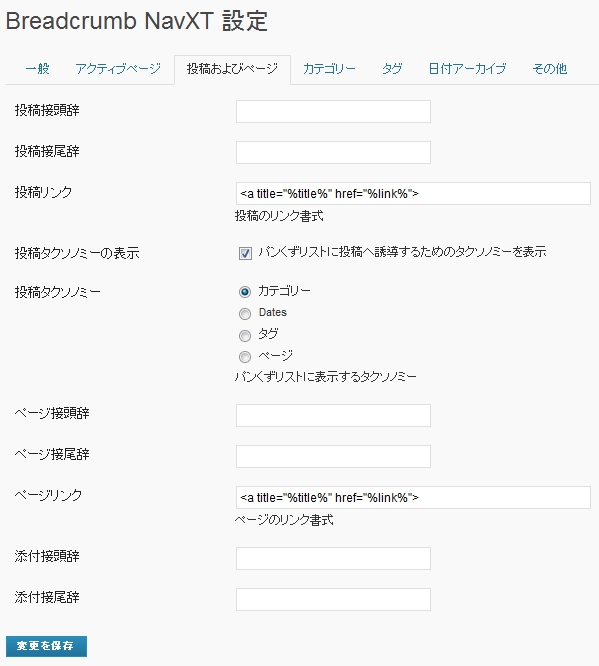The image size is (599, 666).
Task: Click the パンくずリストに投稿へ誘導 checkbox label
Action: pyautogui.click(x=402, y=252)
